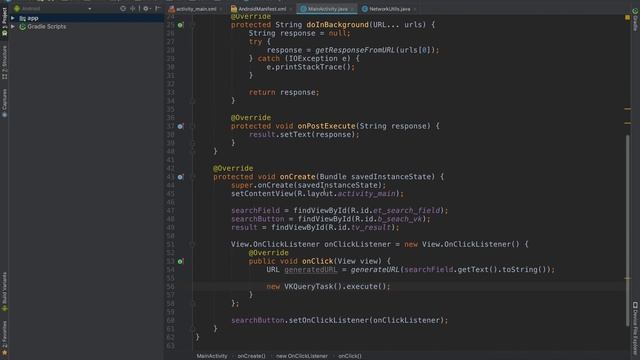Click the override gutter icon beside onPostExecute
This screenshot has width=640, height=360.
coord(180,126)
